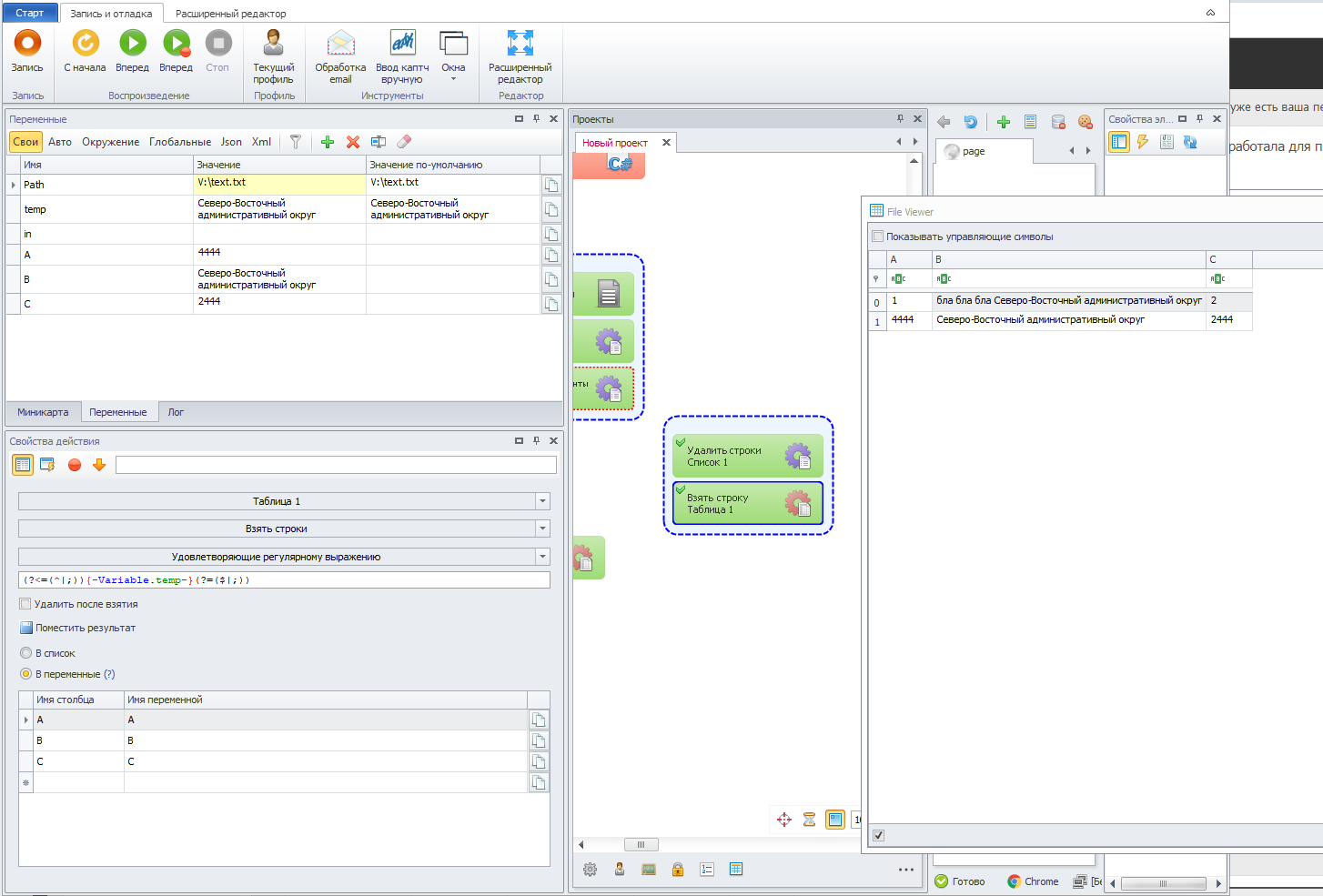
Task: Select the Взять строку Таблица 1 action block
Action: point(748,503)
